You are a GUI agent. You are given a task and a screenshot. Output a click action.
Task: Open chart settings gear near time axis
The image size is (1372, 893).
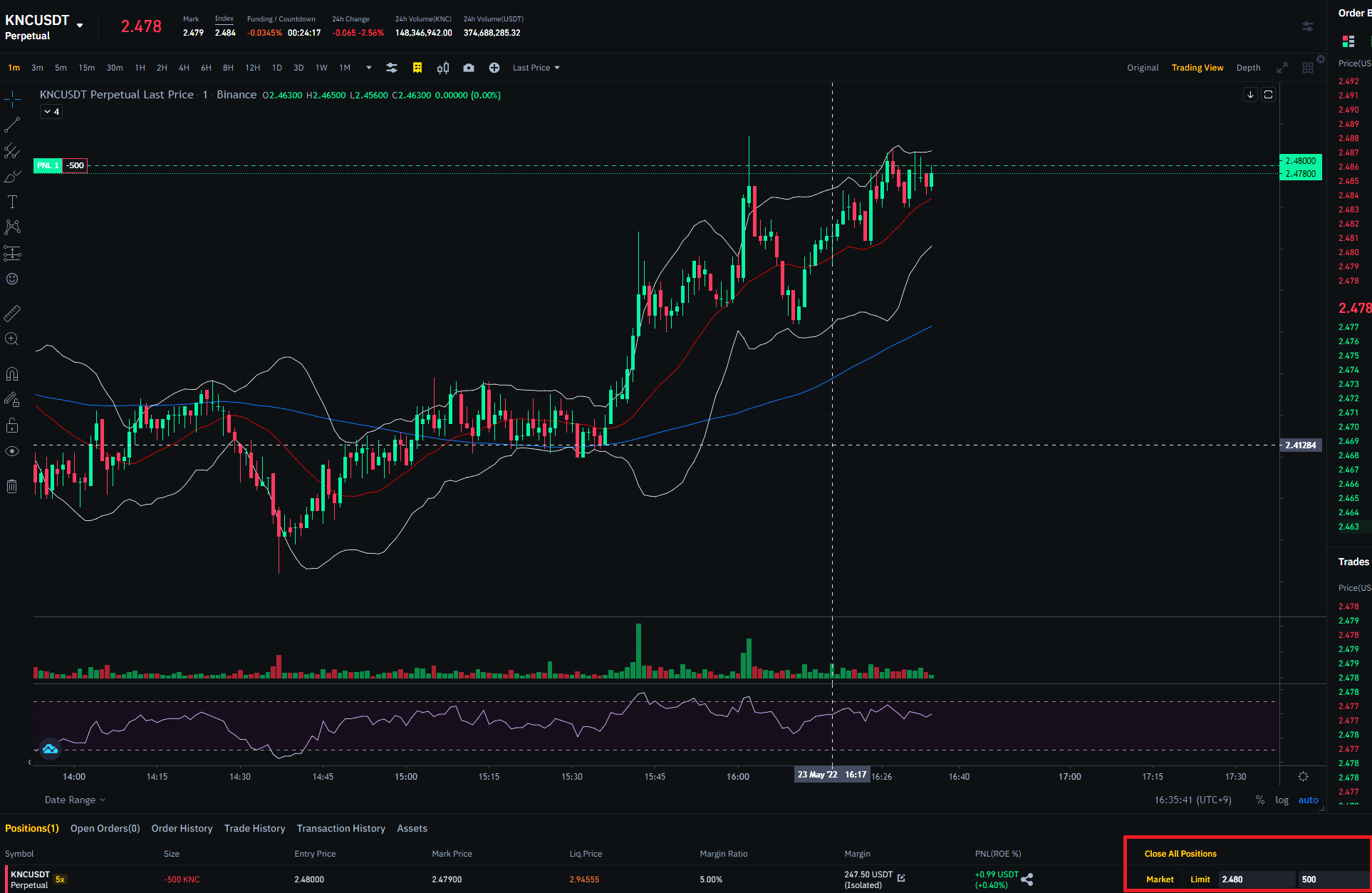[x=1303, y=777]
